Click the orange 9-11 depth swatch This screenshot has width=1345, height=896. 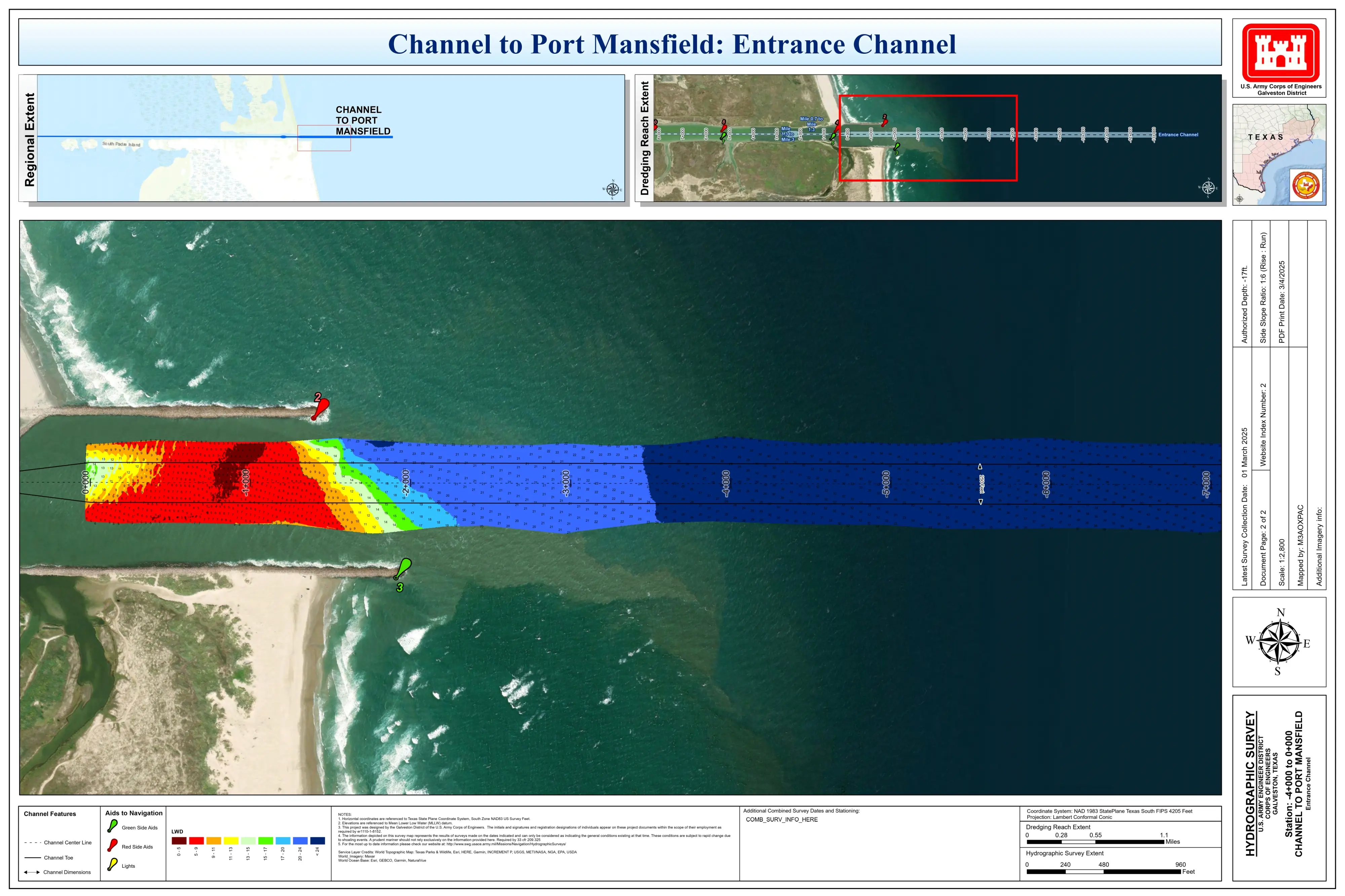pos(213,841)
